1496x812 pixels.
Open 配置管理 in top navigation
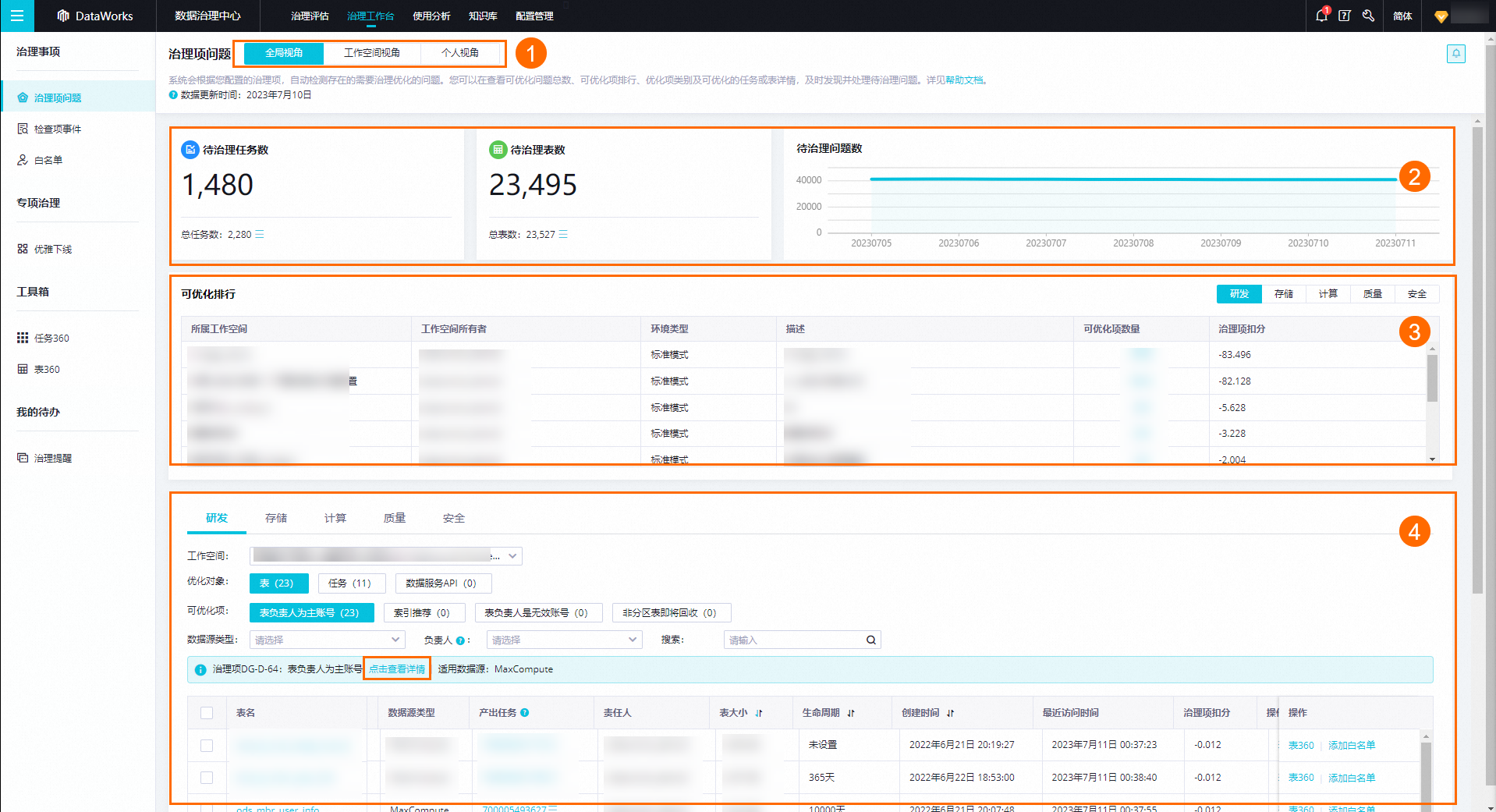coord(534,16)
